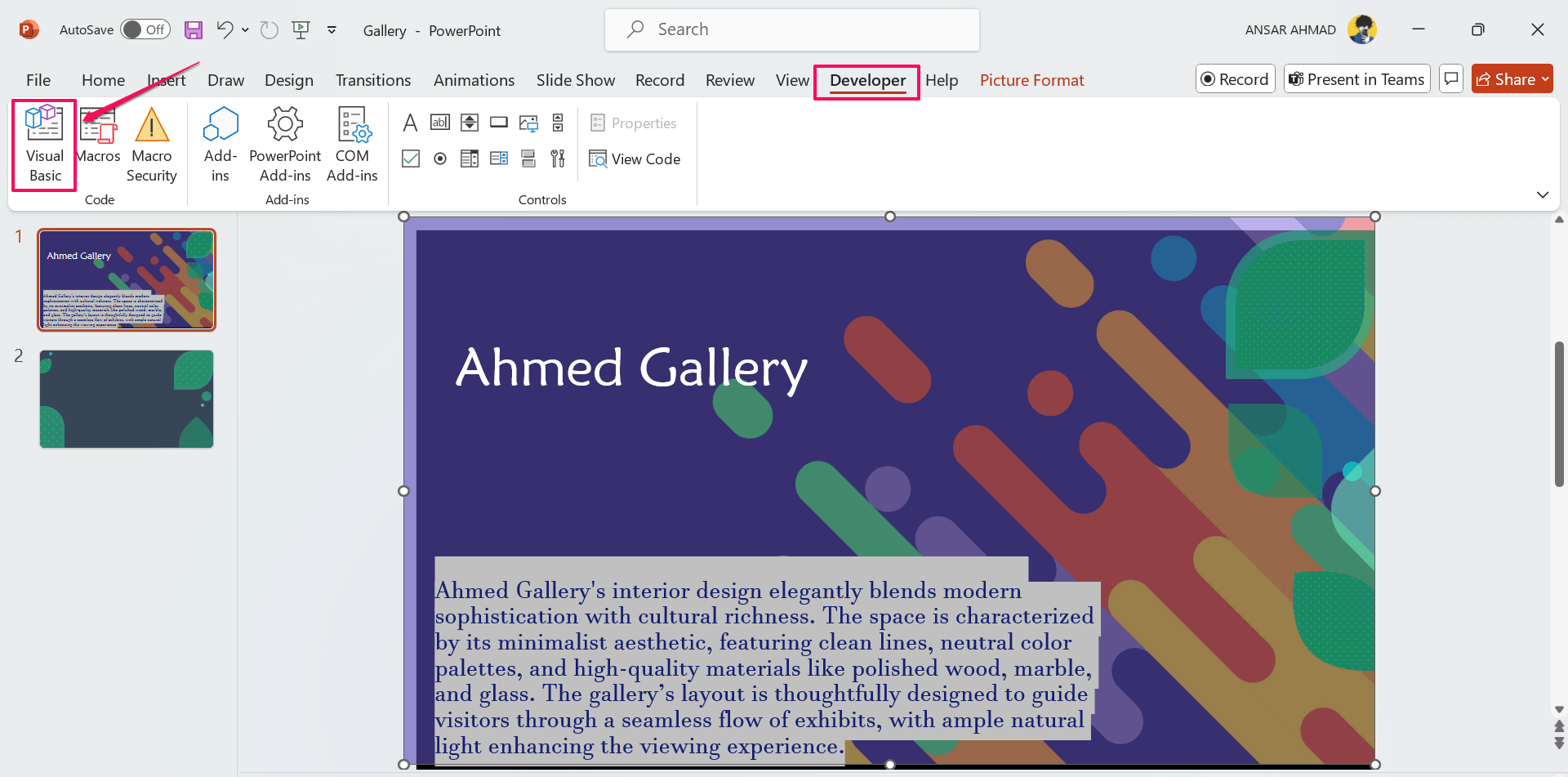Insert a Text Box ActiveX control
1568x777 pixels.
tap(440, 123)
